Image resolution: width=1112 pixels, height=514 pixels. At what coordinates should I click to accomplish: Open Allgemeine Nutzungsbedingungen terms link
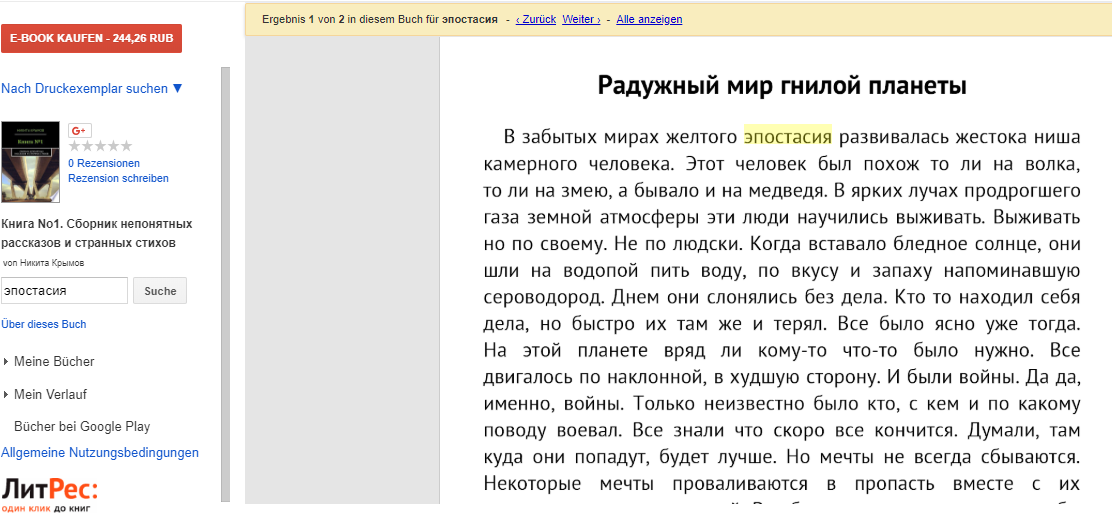click(100, 452)
